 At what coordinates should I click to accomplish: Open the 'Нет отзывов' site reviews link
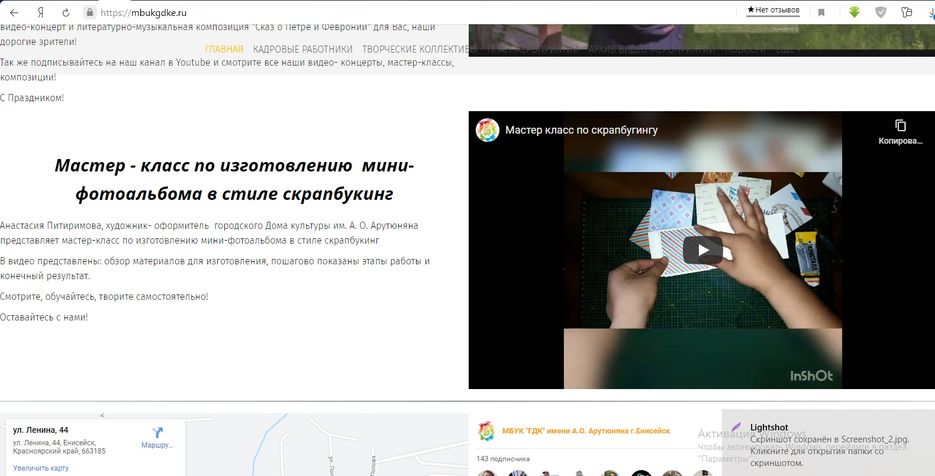pos(773,10)
